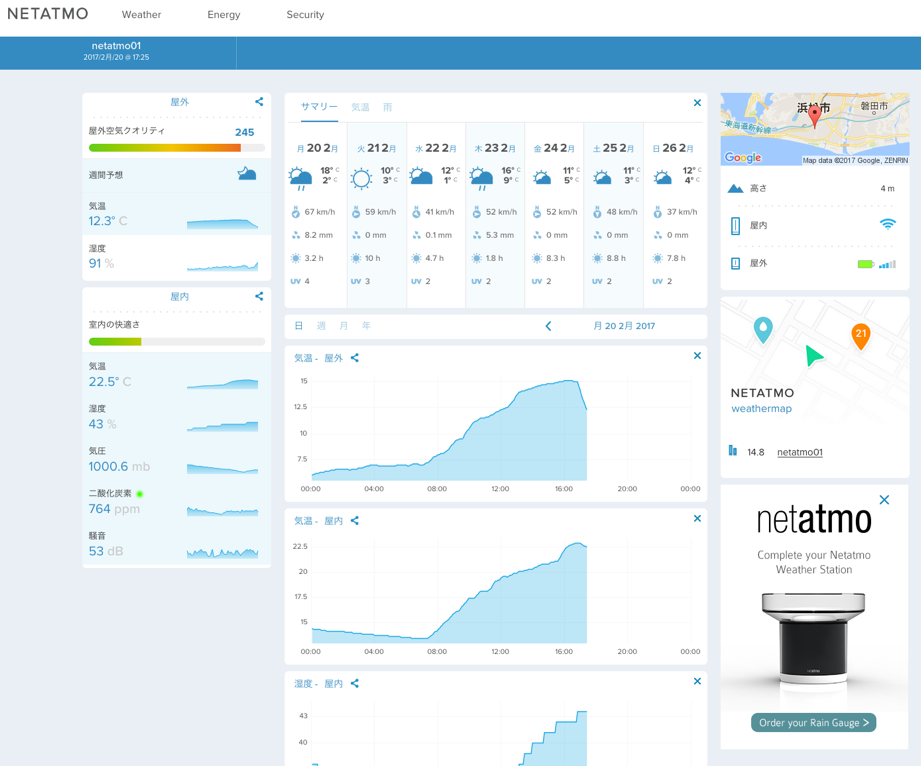The height and width of the screenshot is (766, 921).
Task: Share the outdoor (屋外) module panel
Action: pos(259,102)
